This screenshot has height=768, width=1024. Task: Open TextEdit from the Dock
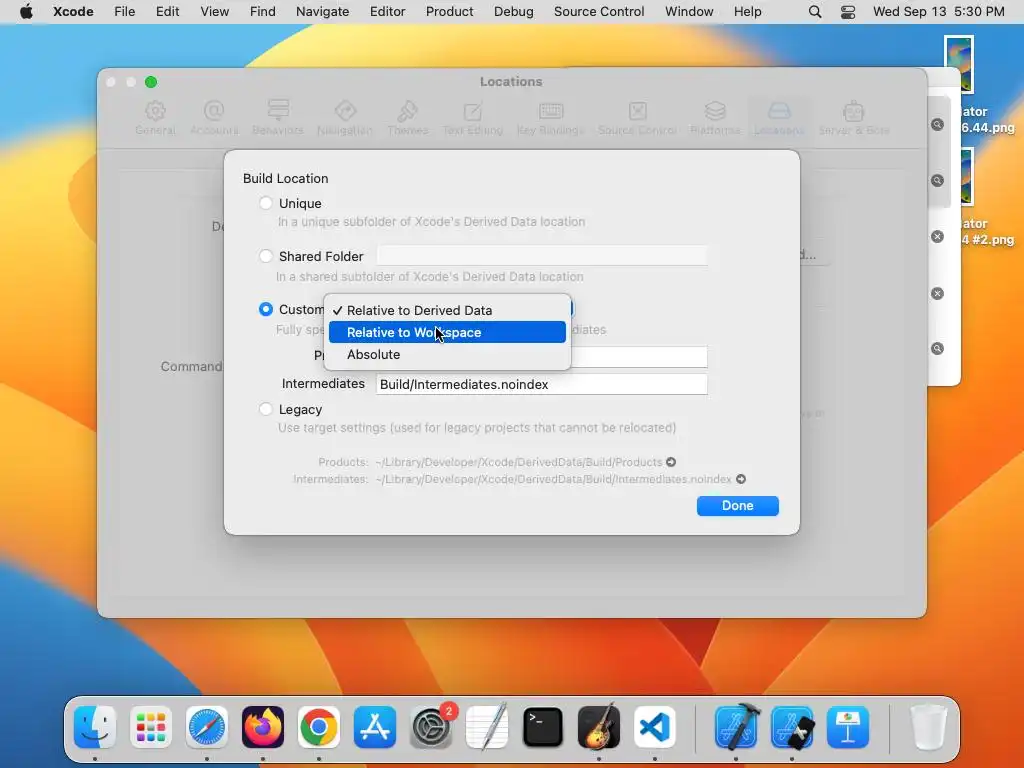(x=487, y=727)
